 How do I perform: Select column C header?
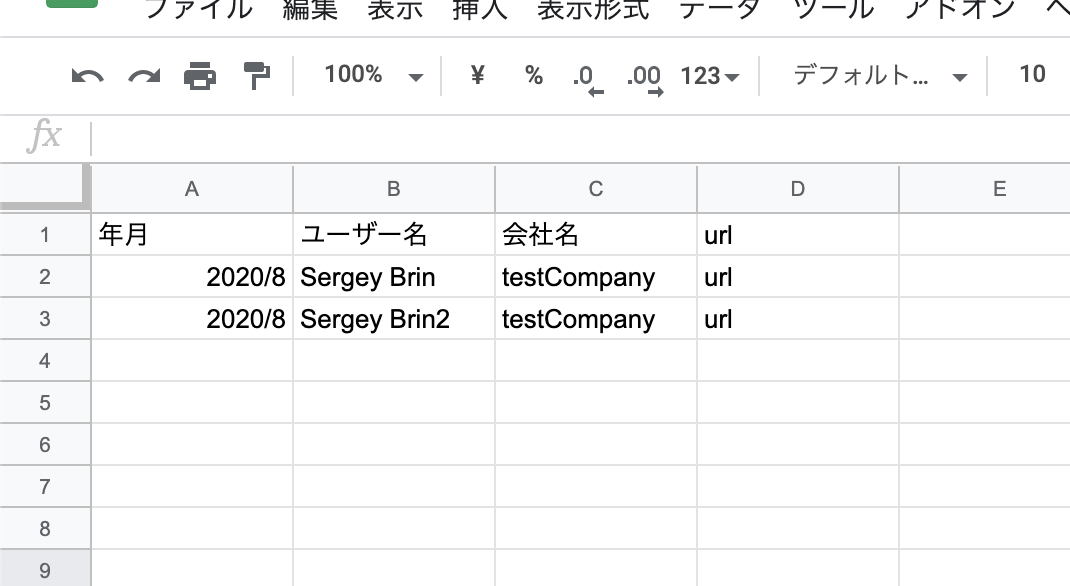coord(596,188)
